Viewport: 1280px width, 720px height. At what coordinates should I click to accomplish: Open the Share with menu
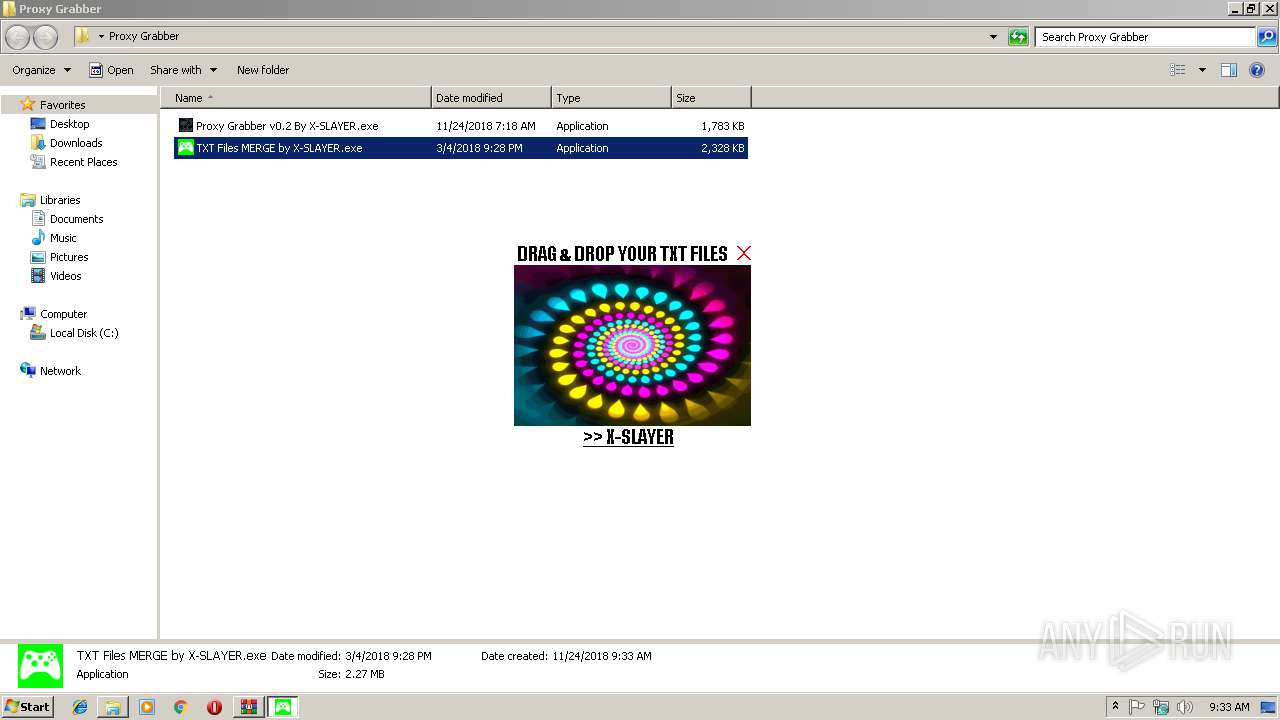183,70
